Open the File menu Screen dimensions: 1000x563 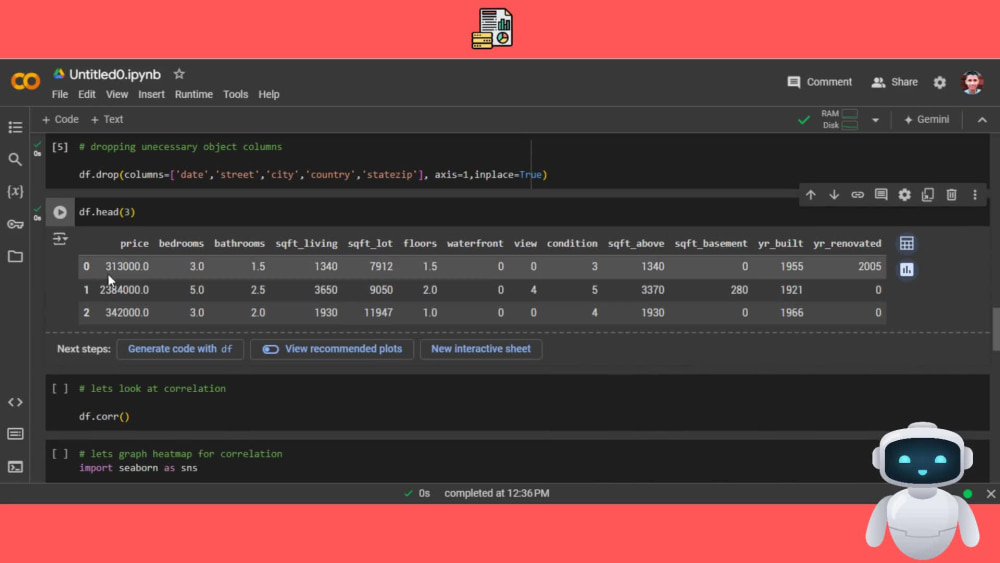point(60,94)
